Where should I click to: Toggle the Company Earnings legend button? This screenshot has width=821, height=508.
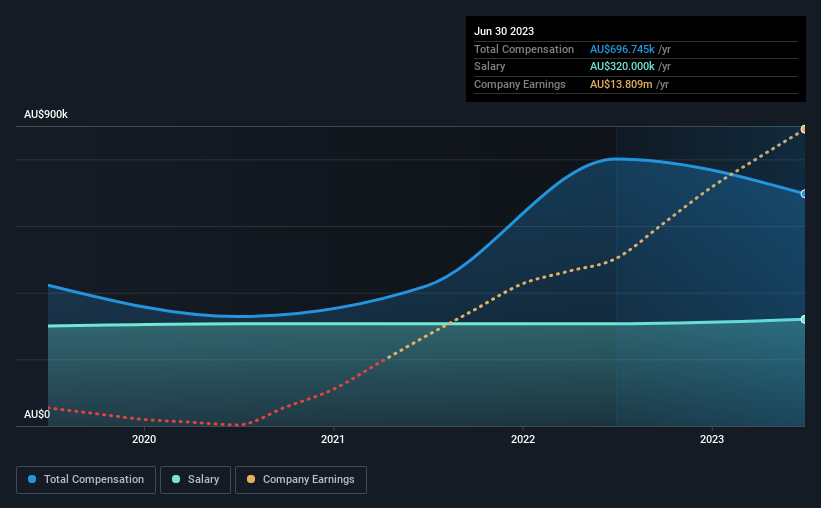point(301,480)
